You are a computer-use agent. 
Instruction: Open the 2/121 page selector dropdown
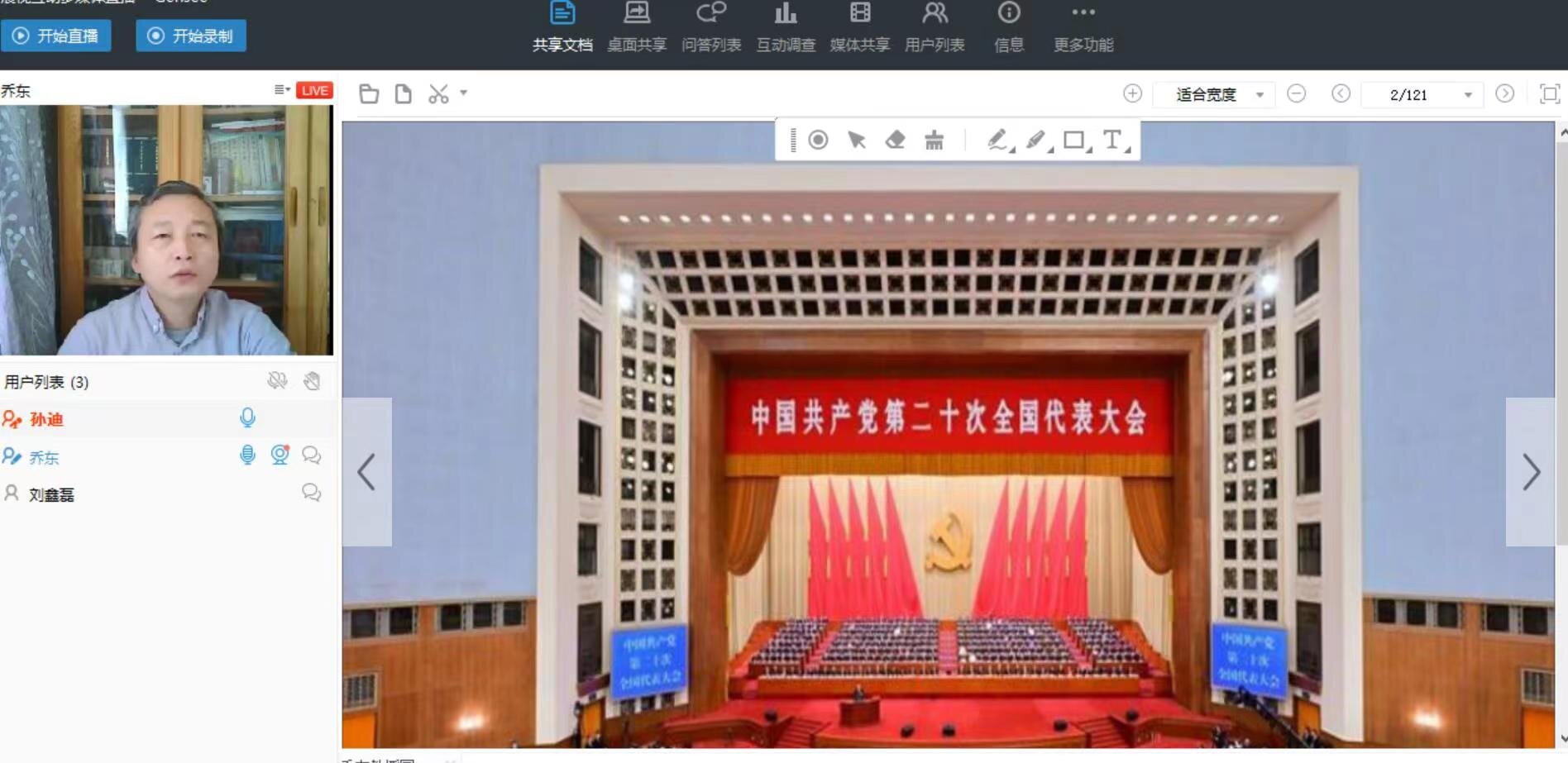[x=1422, y=94]
